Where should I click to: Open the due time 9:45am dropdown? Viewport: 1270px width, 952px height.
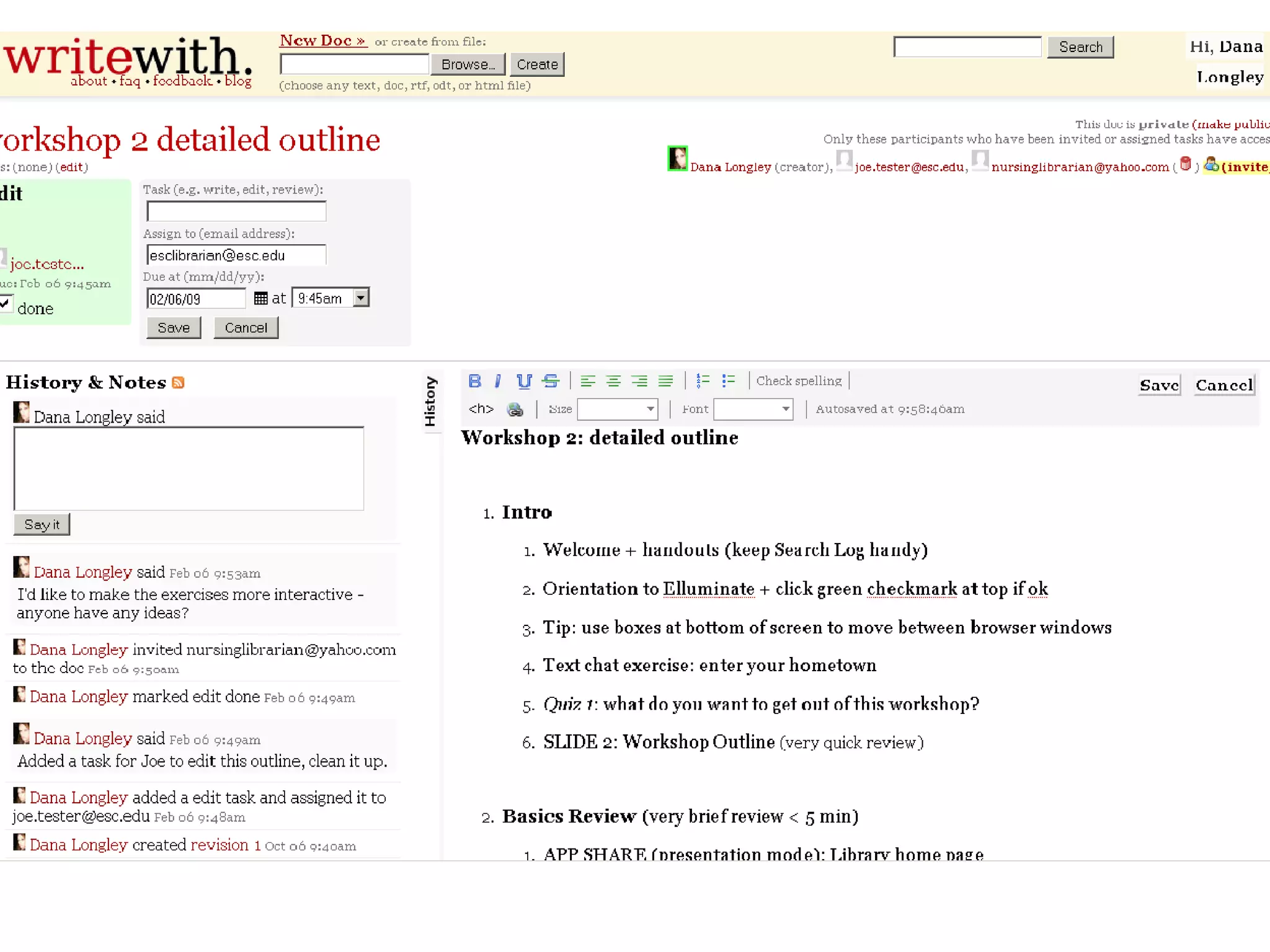click(x=361, y=298)
